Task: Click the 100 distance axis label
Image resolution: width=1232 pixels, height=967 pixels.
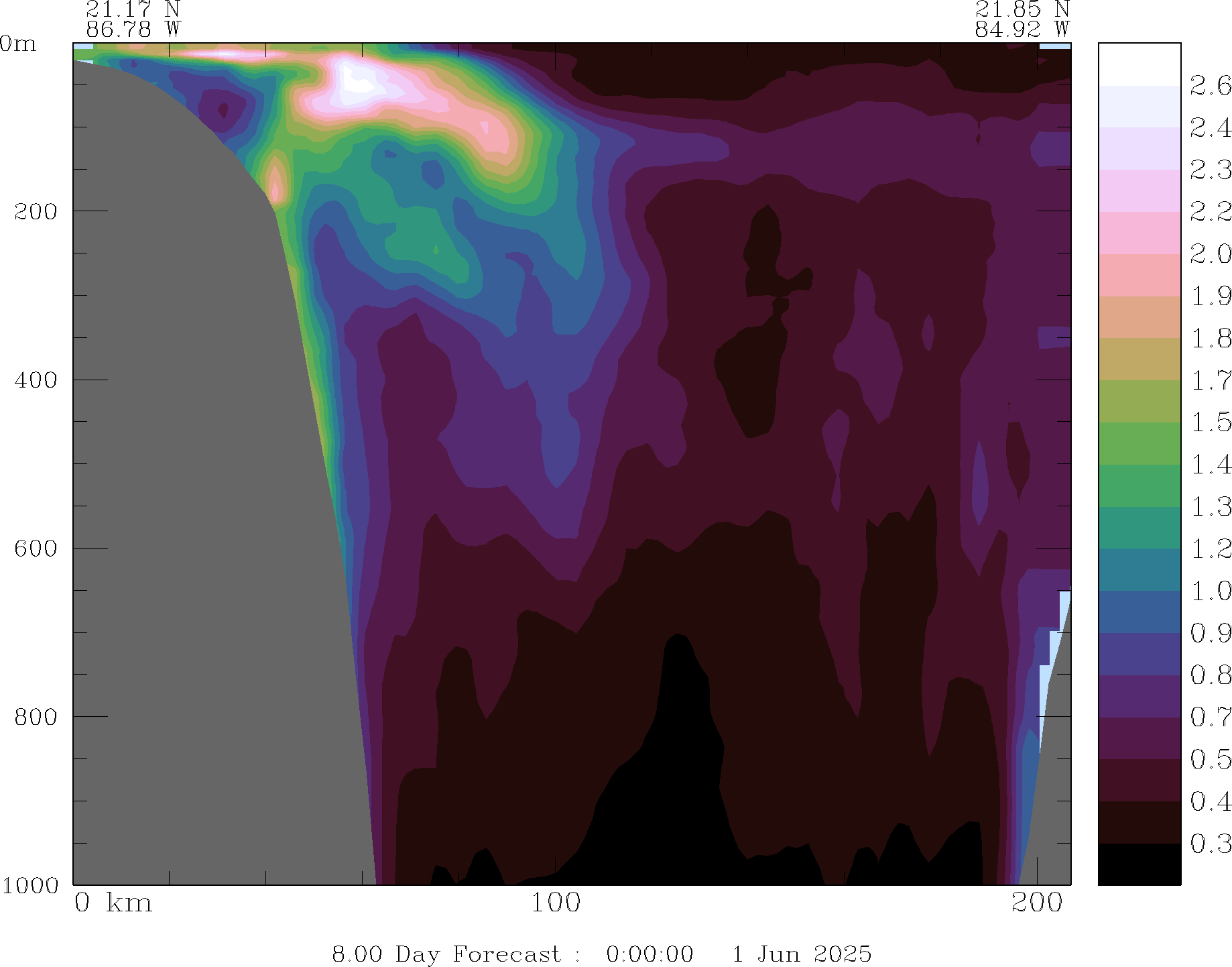Action: pos(556,903)
